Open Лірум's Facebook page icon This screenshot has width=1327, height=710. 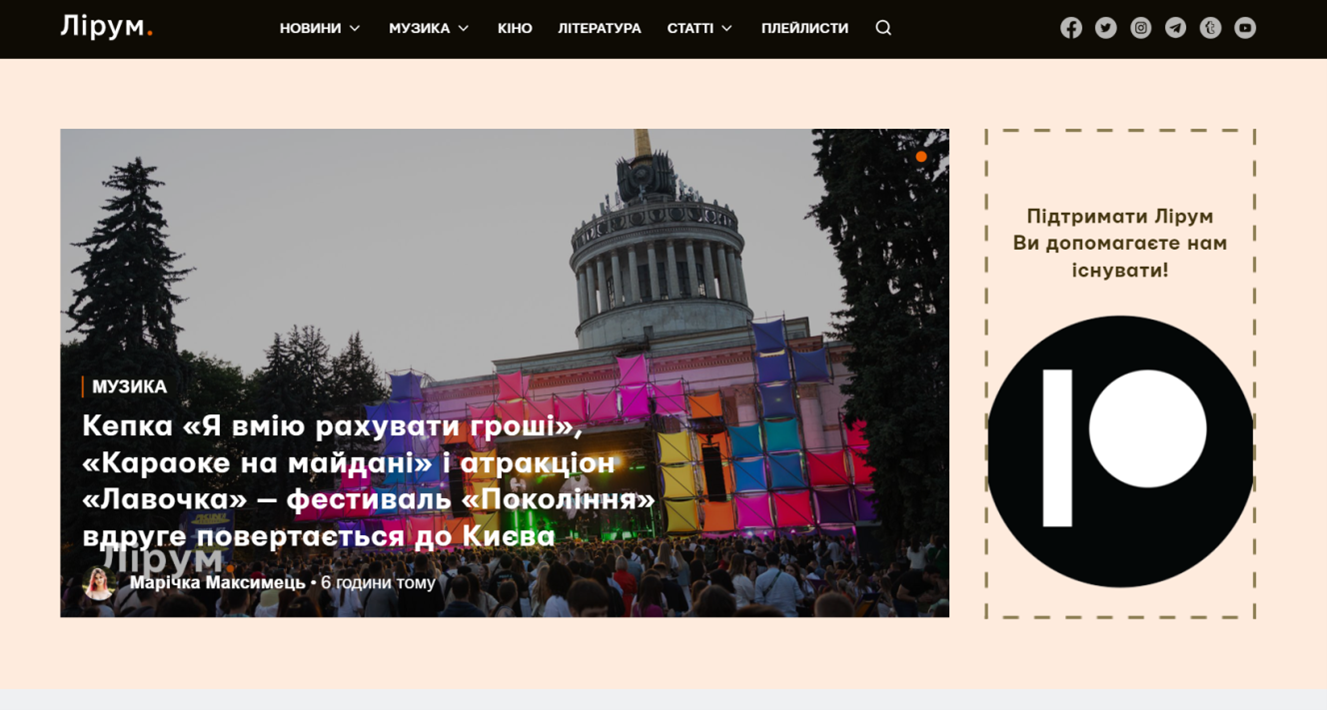[x=1071, y=28]
